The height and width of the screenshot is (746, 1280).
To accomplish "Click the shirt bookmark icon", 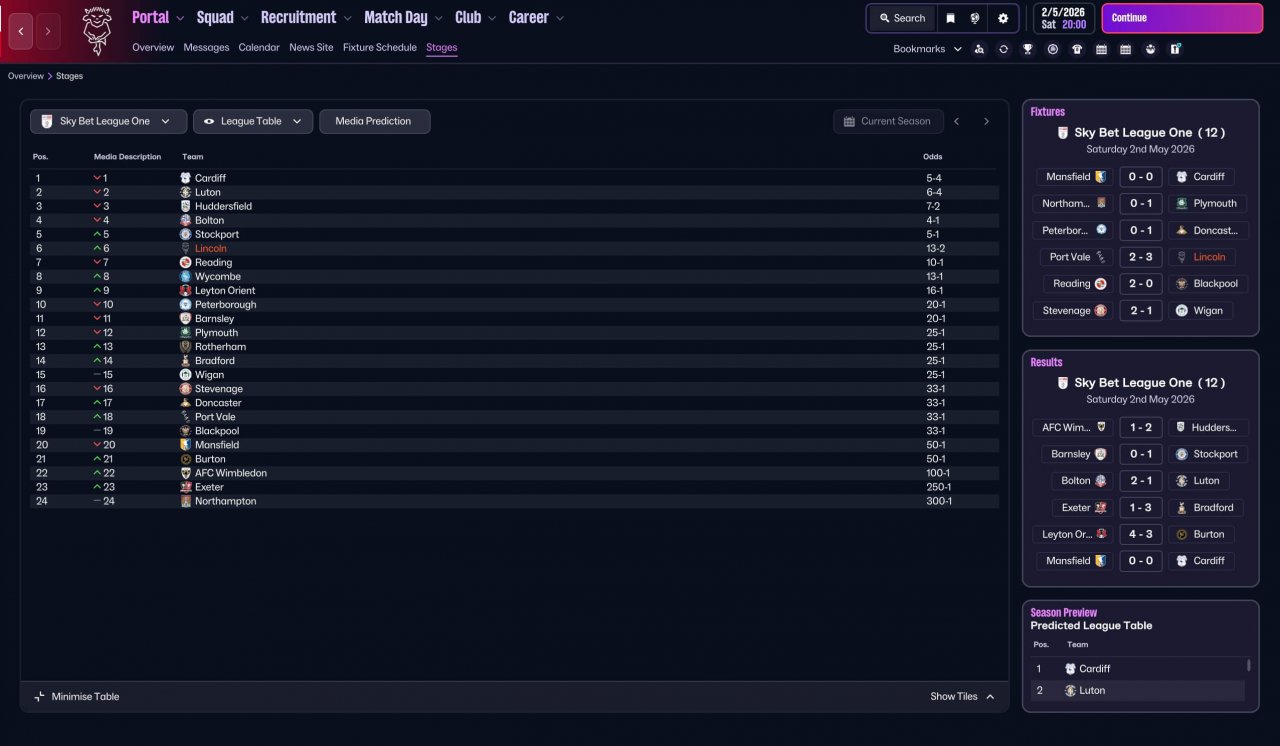I will (x=1077, y=49).
